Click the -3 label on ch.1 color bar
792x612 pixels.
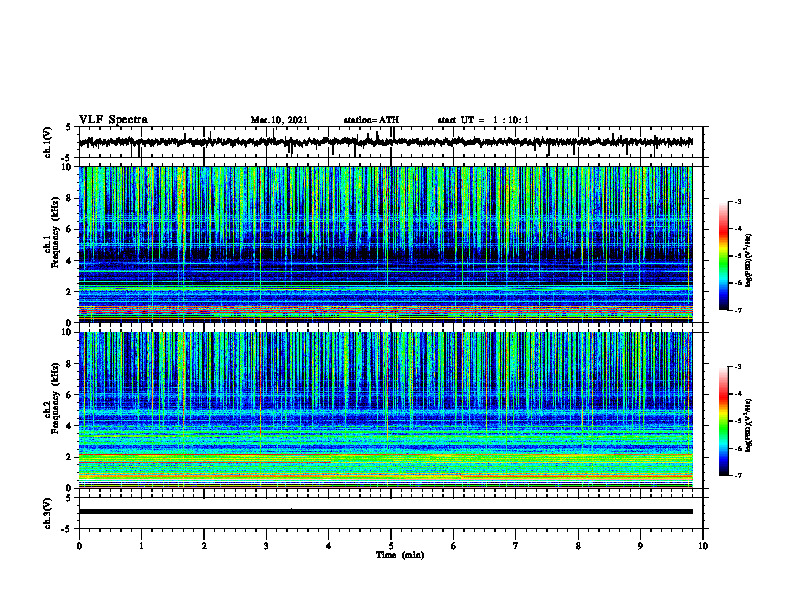738,202
